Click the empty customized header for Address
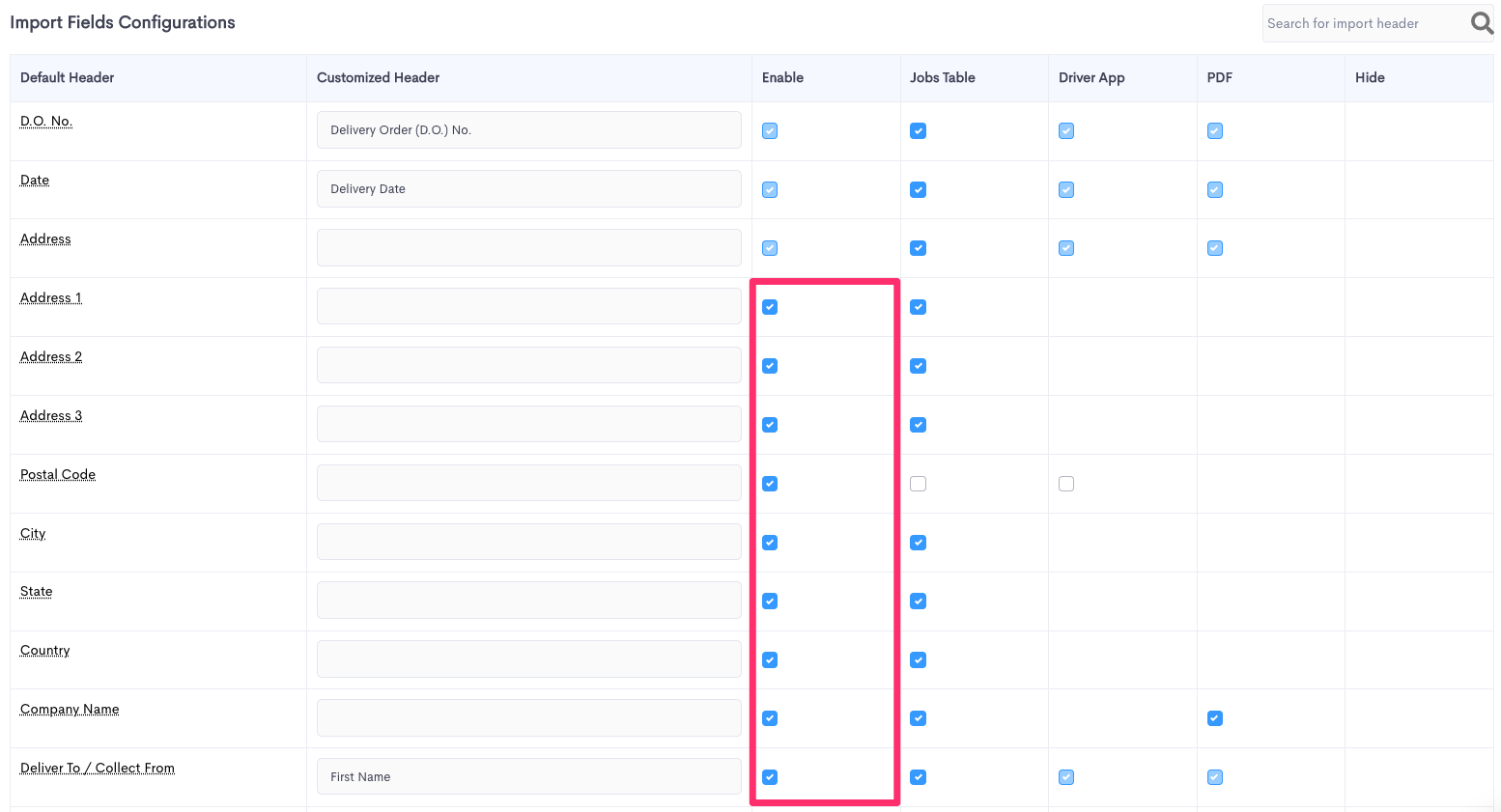Viewport: 1501px width, 812px height. click(x=528, y=248)
